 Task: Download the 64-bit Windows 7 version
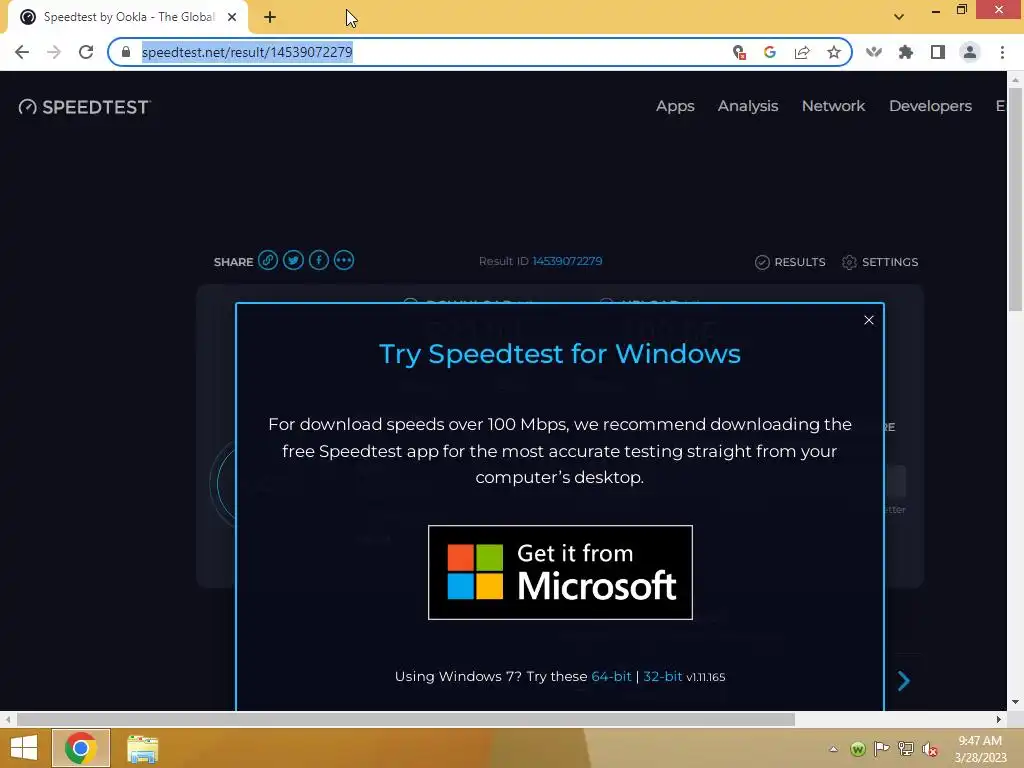pyautogui.click(x=611, y=677)
